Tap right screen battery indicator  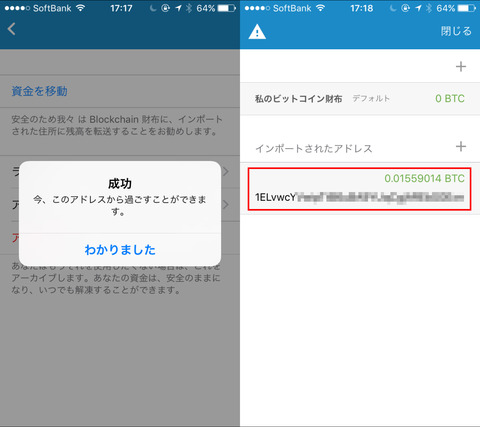(466, 8)
